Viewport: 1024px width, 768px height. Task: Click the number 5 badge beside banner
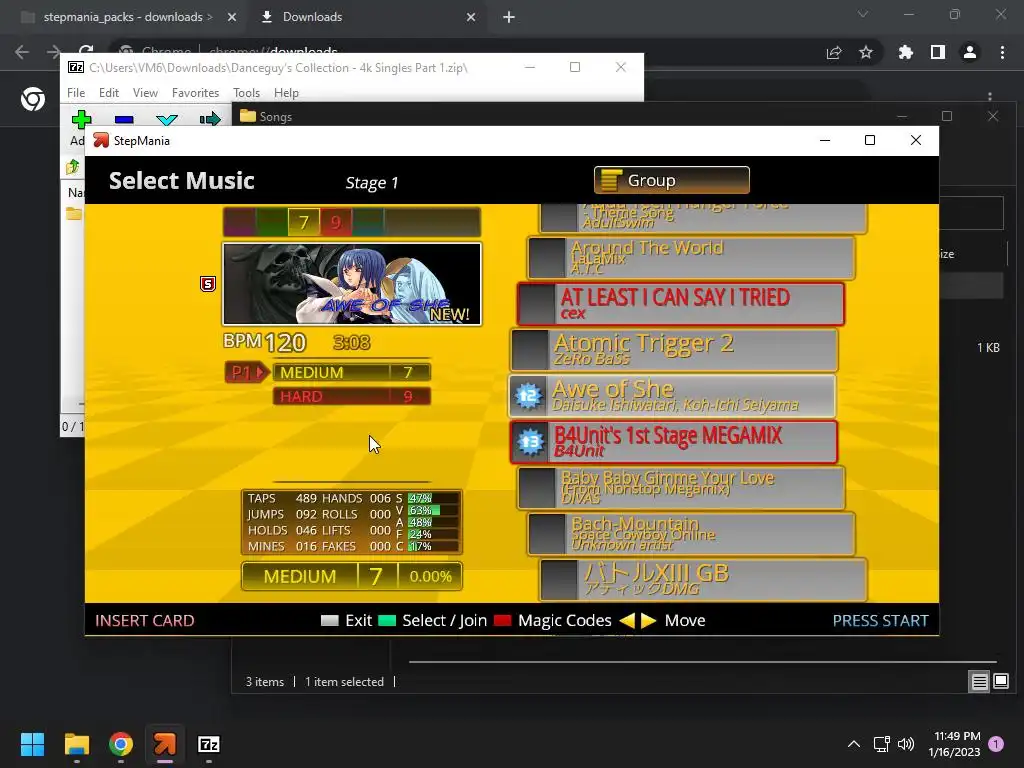pos(208,283)
